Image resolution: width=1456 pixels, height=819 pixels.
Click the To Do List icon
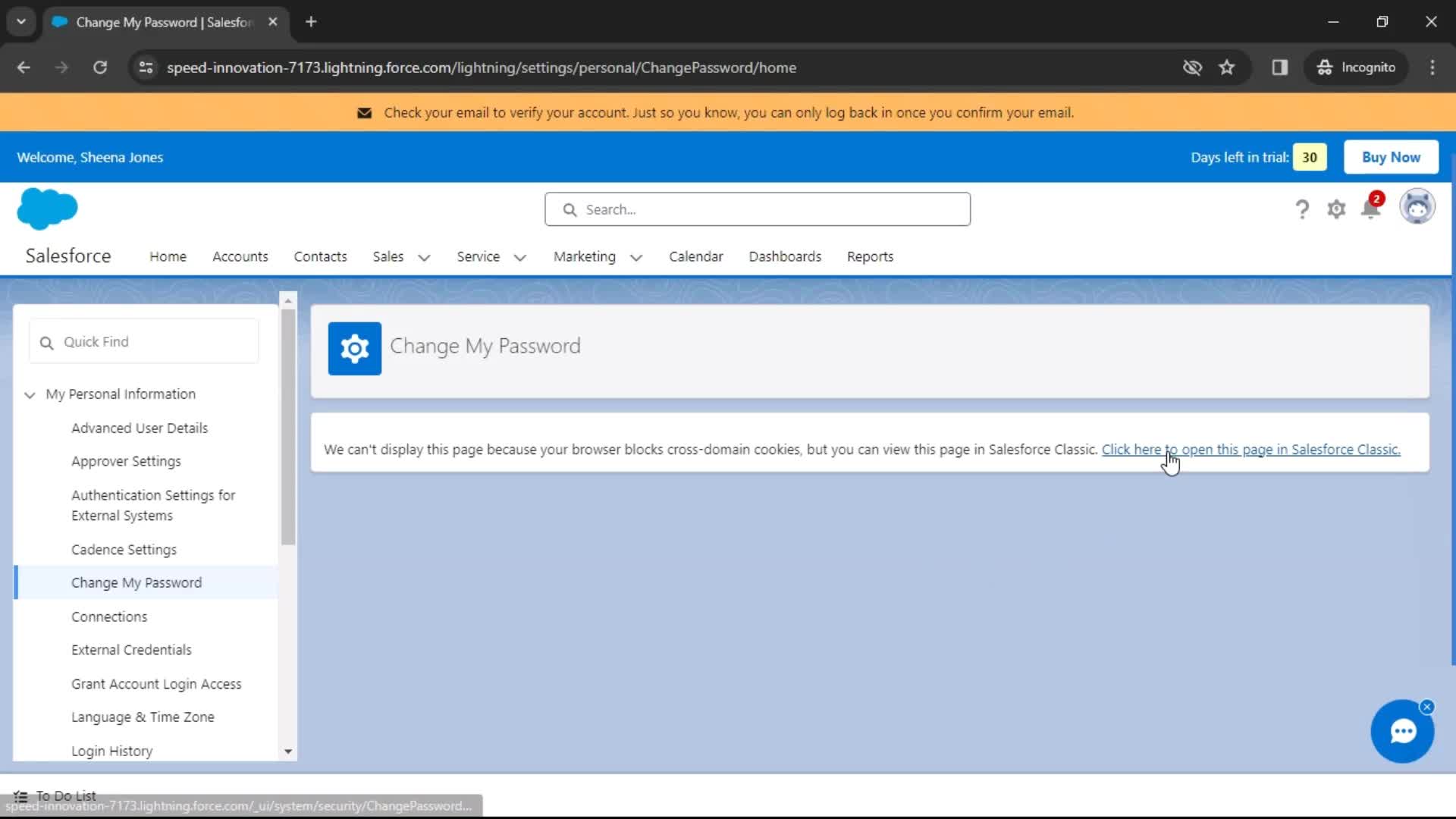(21, 795)
